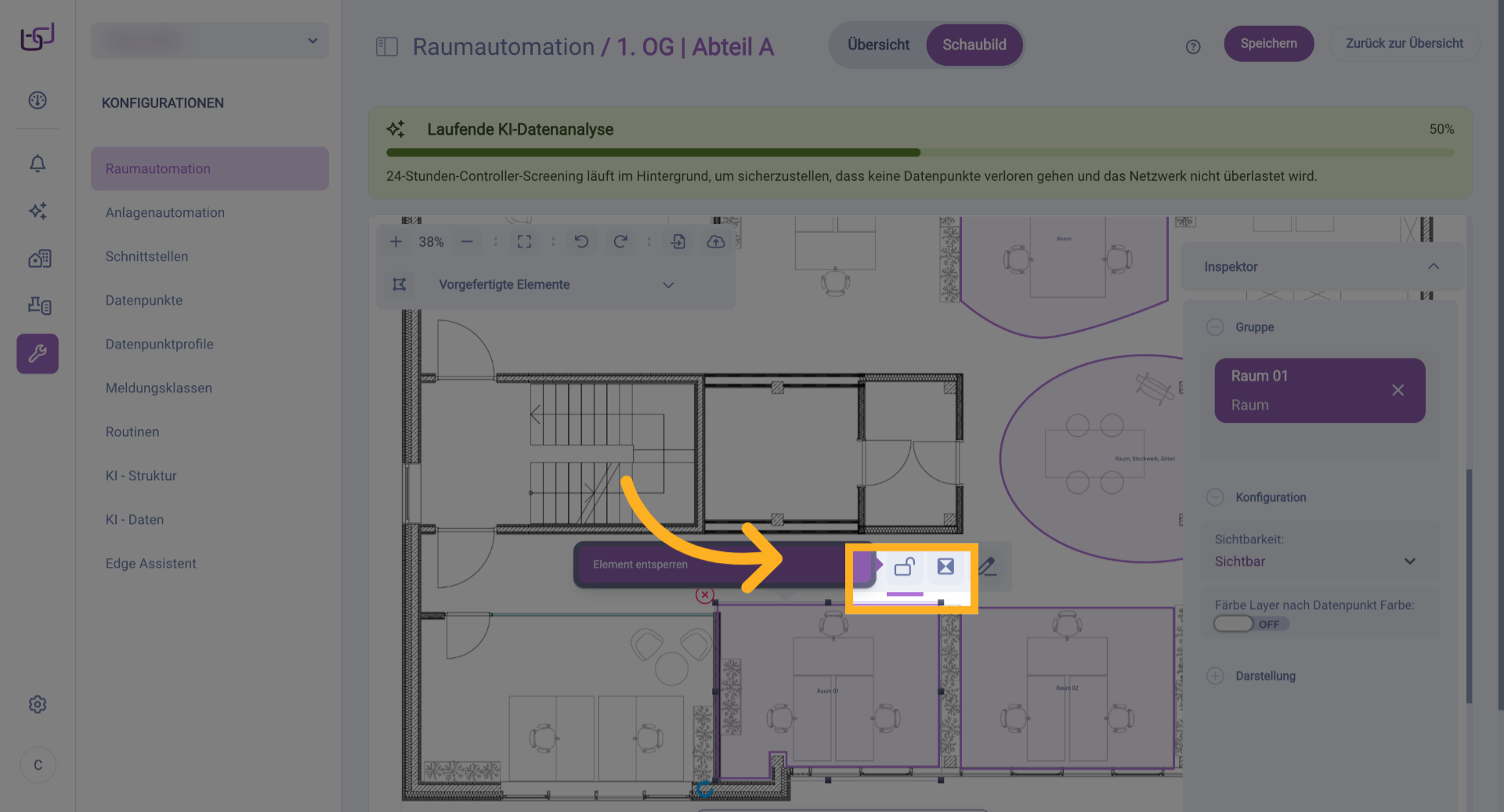Collapse the Gruppe section

[1215, 327]
